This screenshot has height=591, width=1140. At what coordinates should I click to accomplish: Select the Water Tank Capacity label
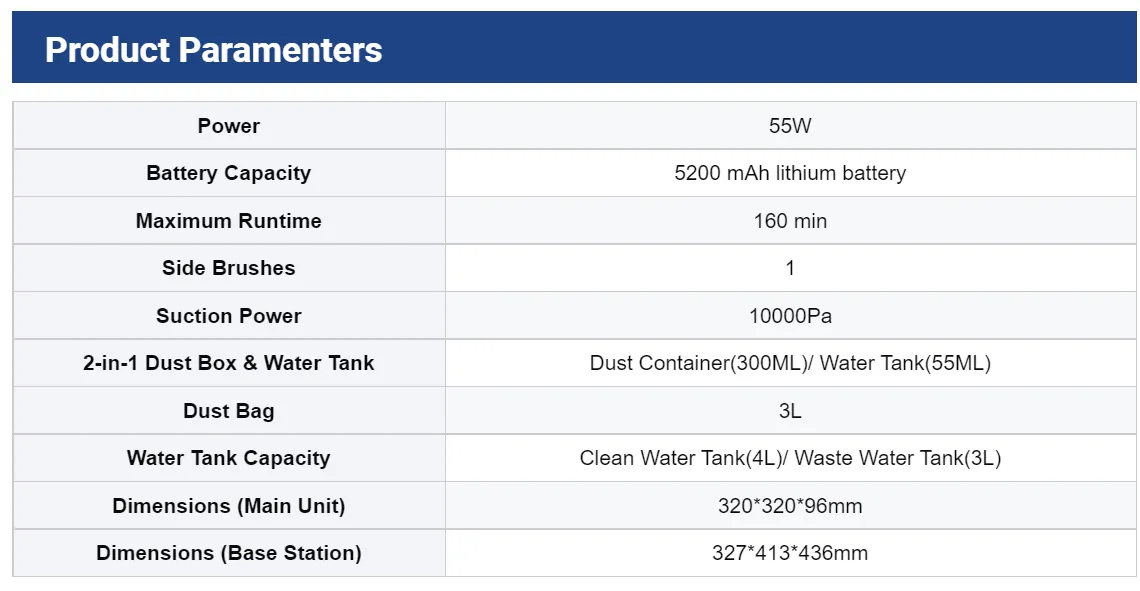point(229,458)
